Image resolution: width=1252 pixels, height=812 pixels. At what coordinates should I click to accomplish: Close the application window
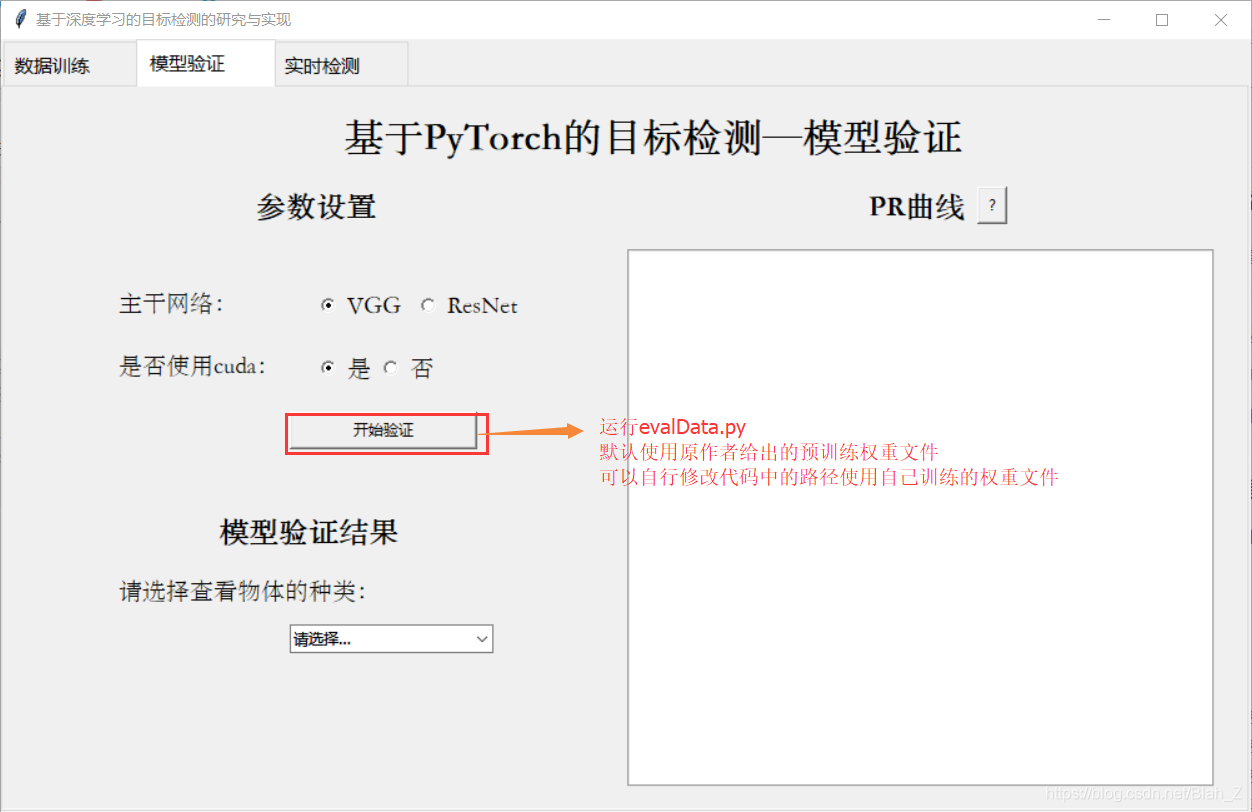click(x=1221, y=20)
